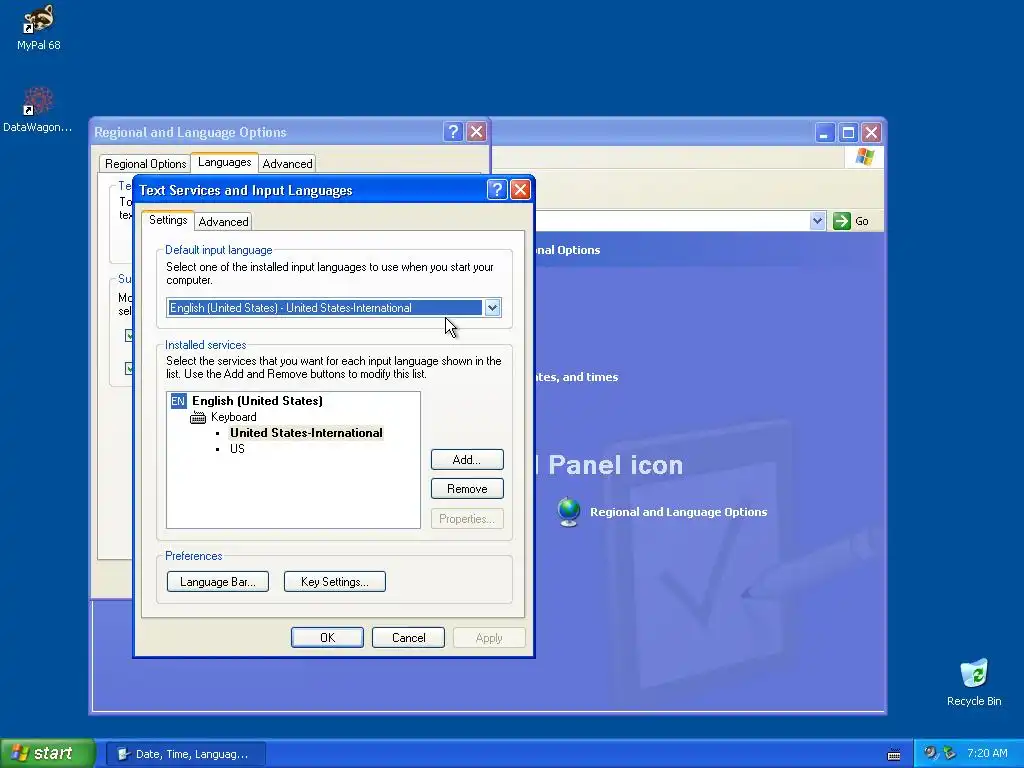The height and width of the screenshot is (768, 1024).
Task: Click the Go button label
Action: (x=862, y=221)
